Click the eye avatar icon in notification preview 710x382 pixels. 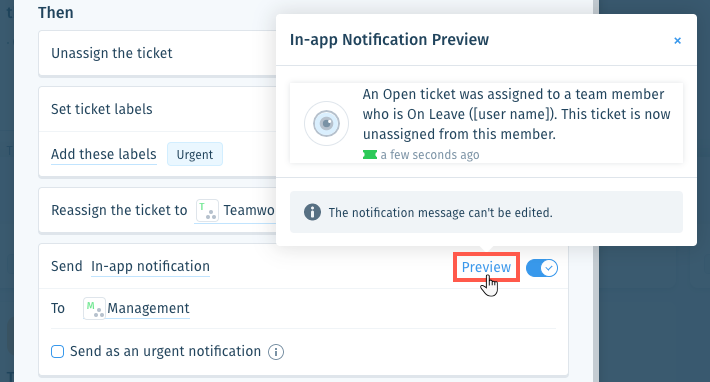(326, 123)
